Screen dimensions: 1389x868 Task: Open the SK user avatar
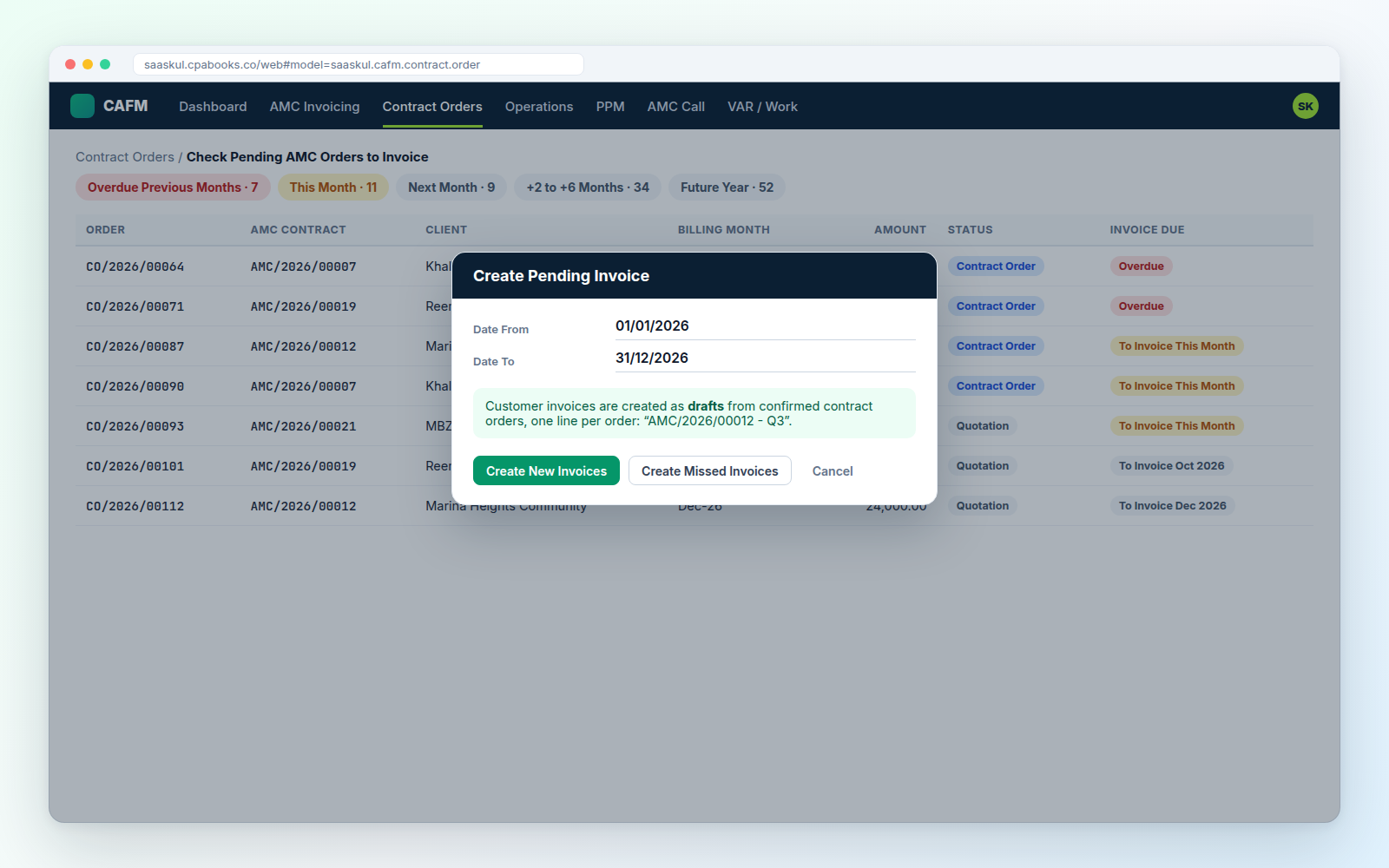coord(1305,106)
